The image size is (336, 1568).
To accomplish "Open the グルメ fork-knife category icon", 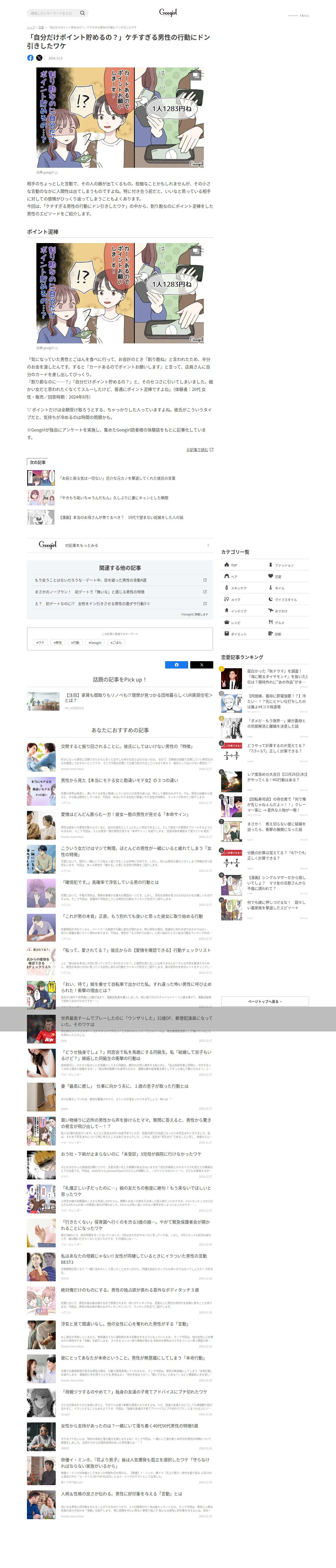I will click(271, 622).
